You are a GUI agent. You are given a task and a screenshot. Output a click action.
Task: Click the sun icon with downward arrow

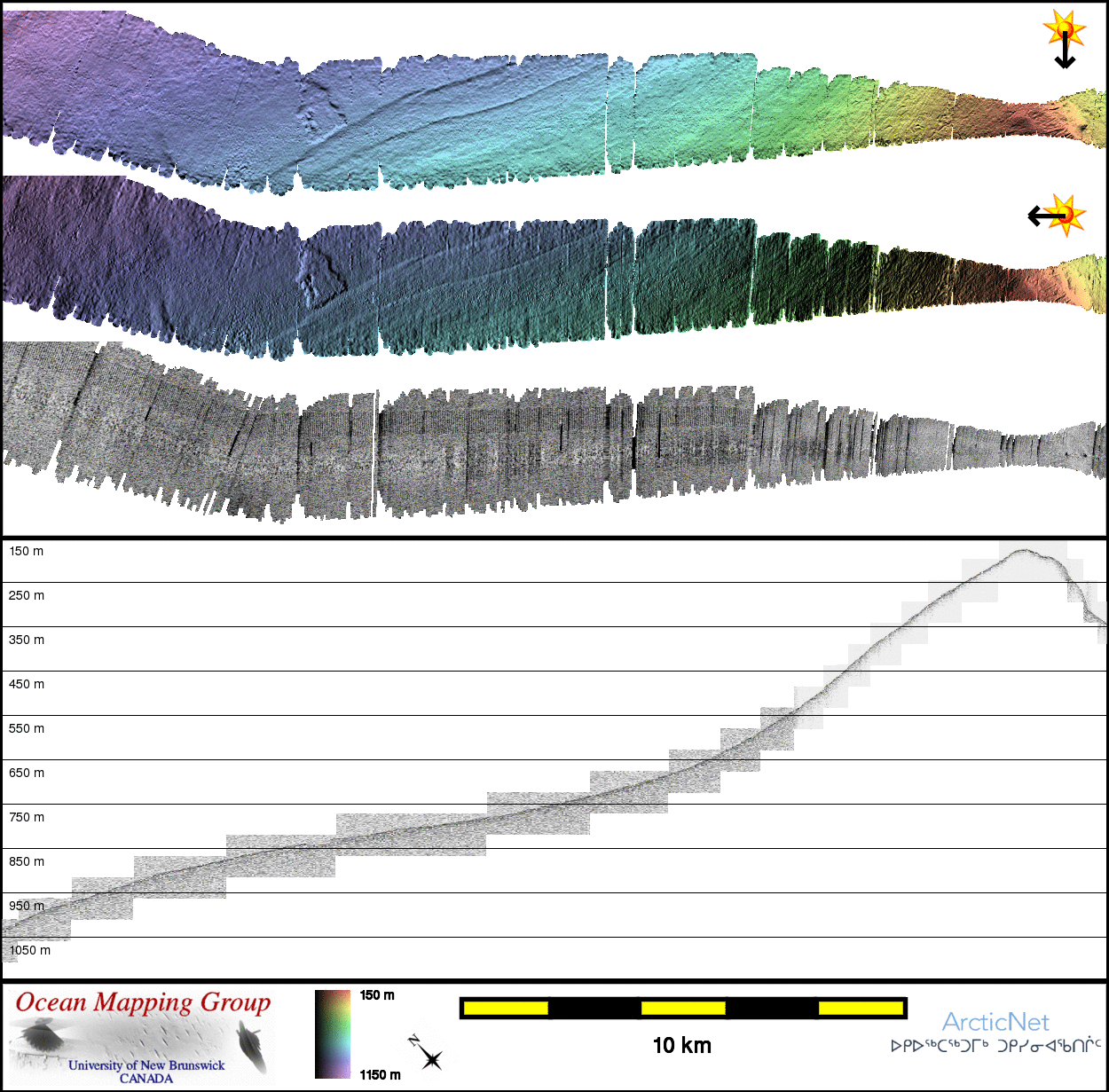(x=1065, y=37)
